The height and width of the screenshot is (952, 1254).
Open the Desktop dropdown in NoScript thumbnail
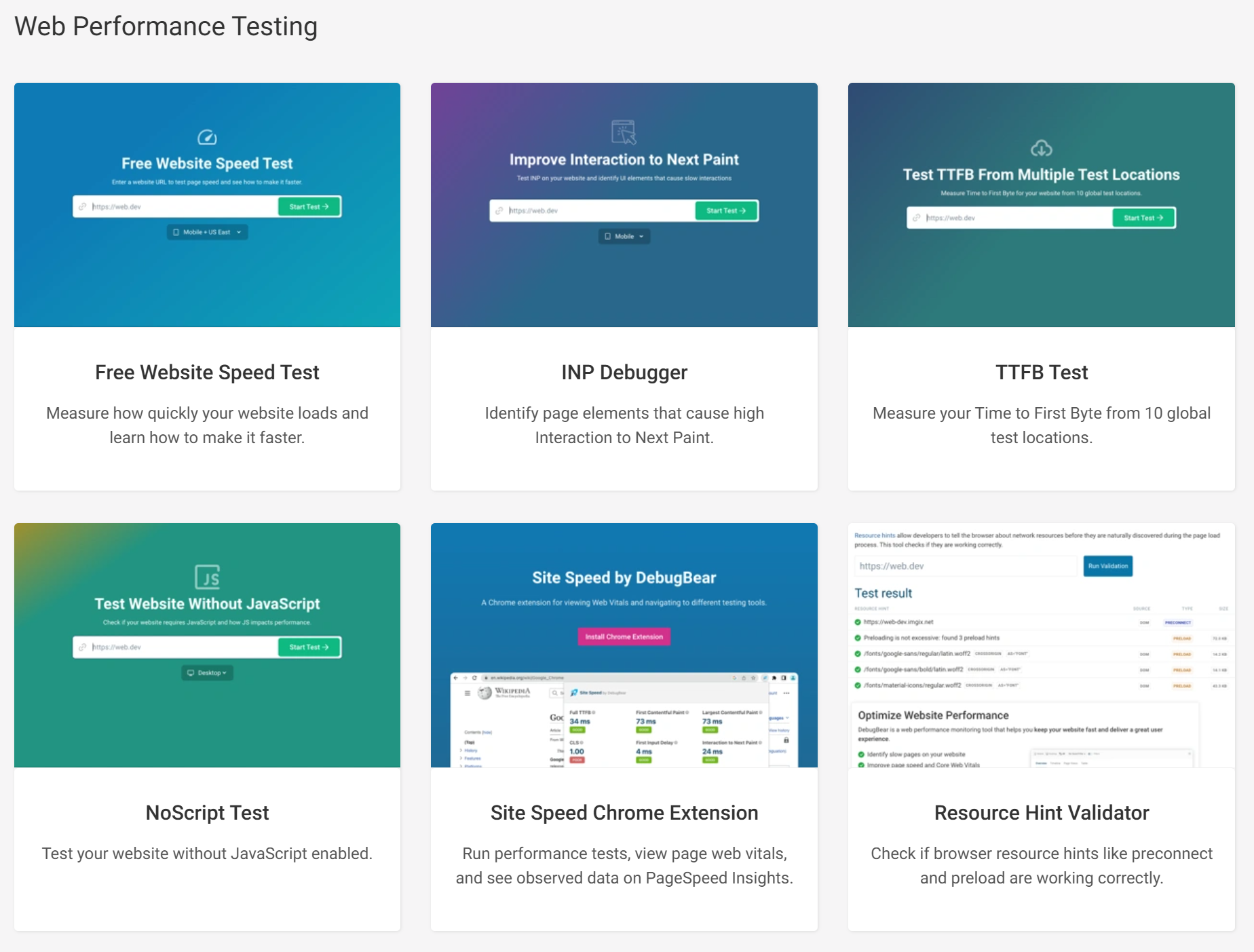click(x=207, y=672)
